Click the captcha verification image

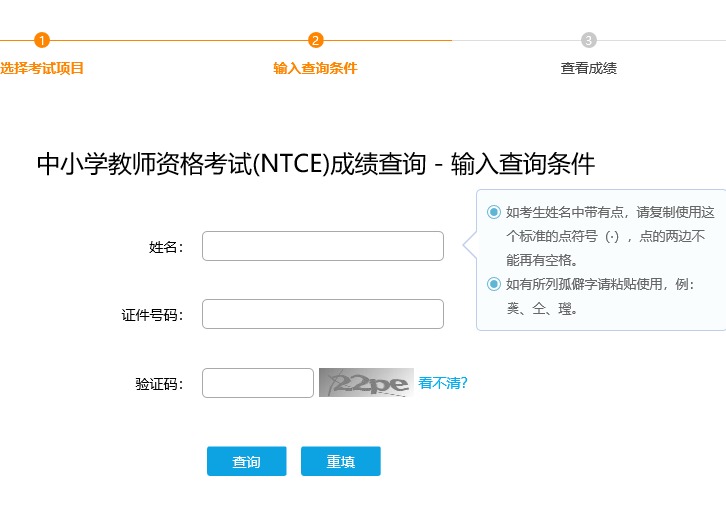point(365,383)
